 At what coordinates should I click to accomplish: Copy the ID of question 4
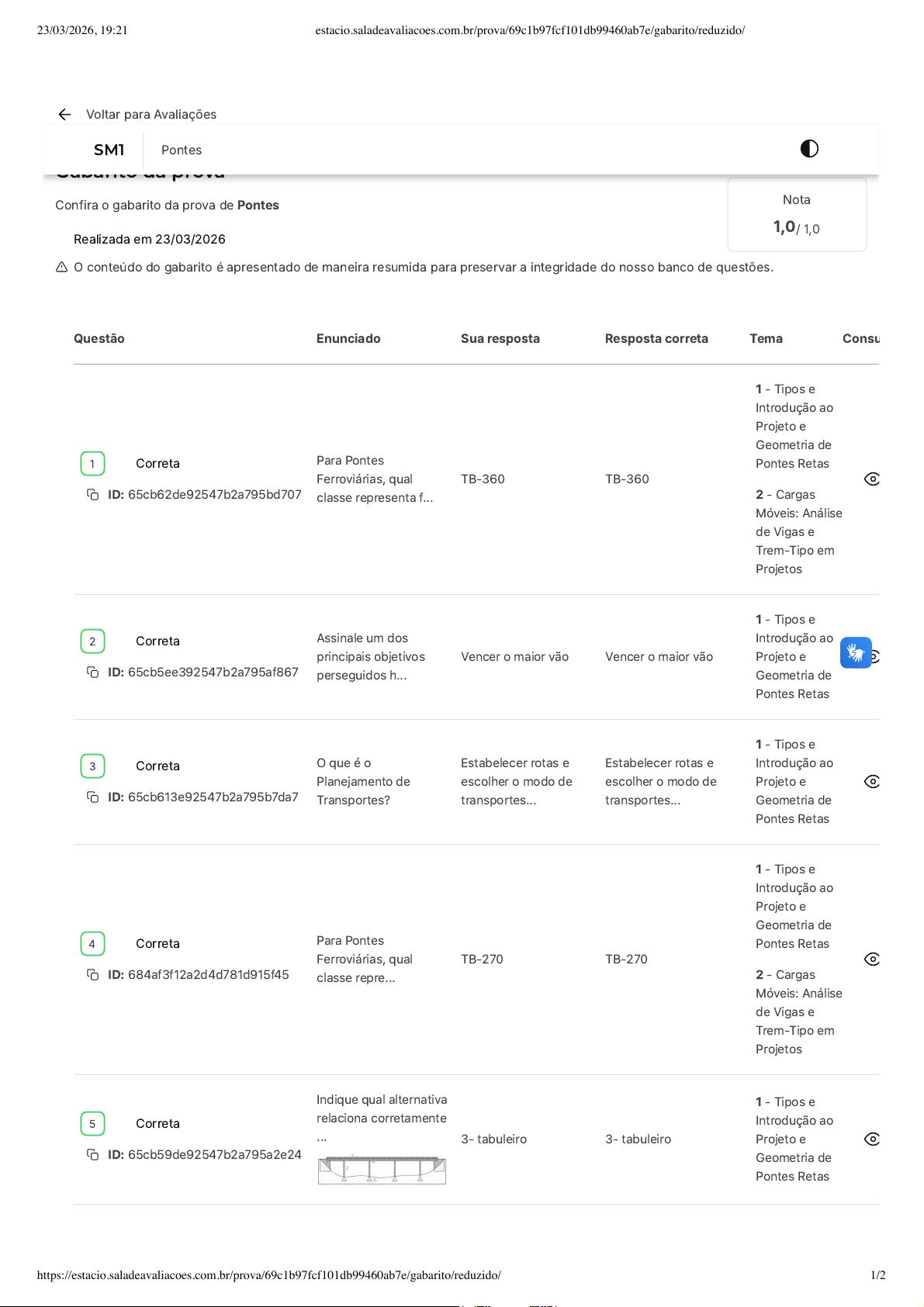(x=92, y=975)
